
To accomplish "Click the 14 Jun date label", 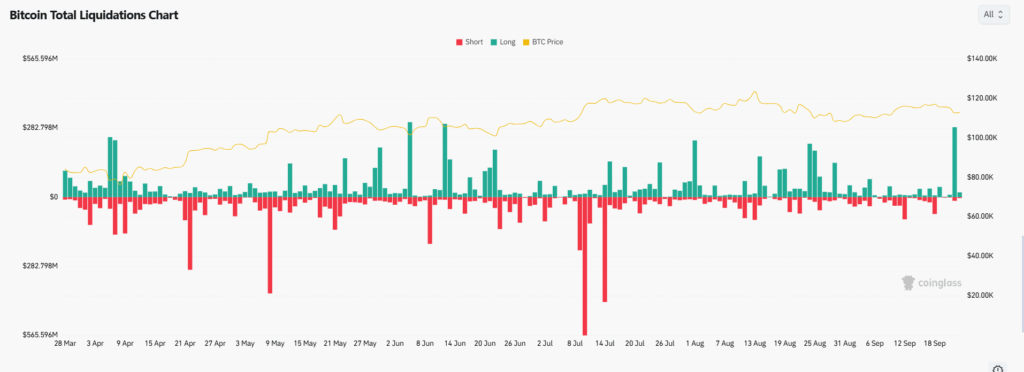I will coord(455,343).
